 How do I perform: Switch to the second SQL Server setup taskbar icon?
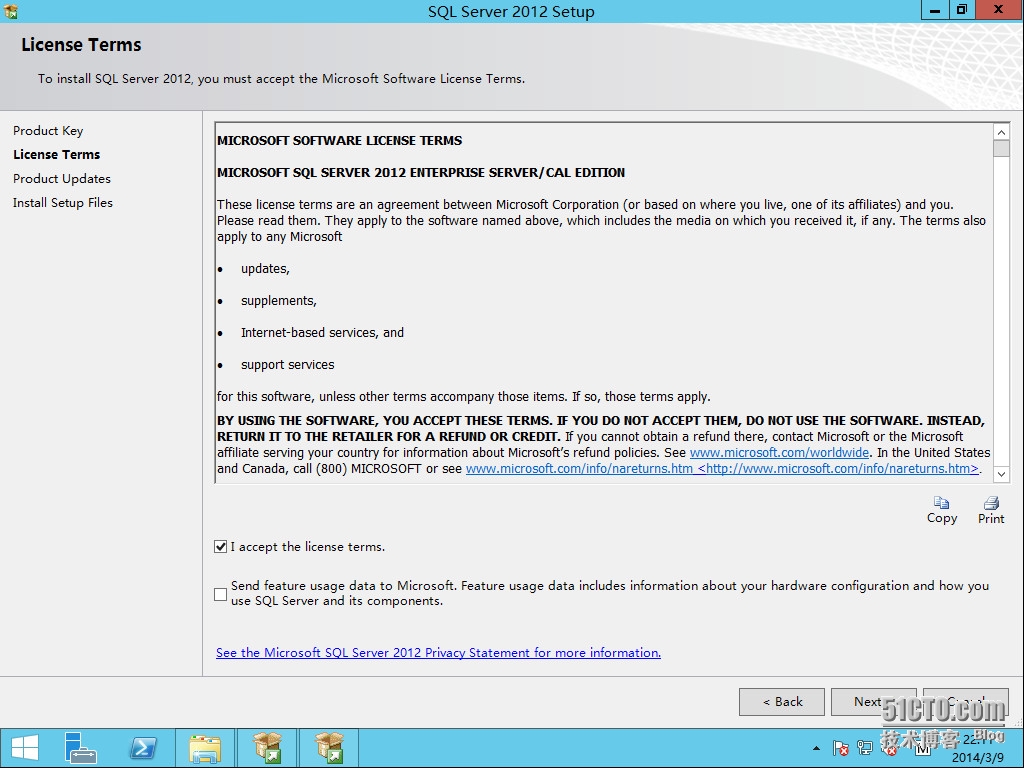[330, 748]
